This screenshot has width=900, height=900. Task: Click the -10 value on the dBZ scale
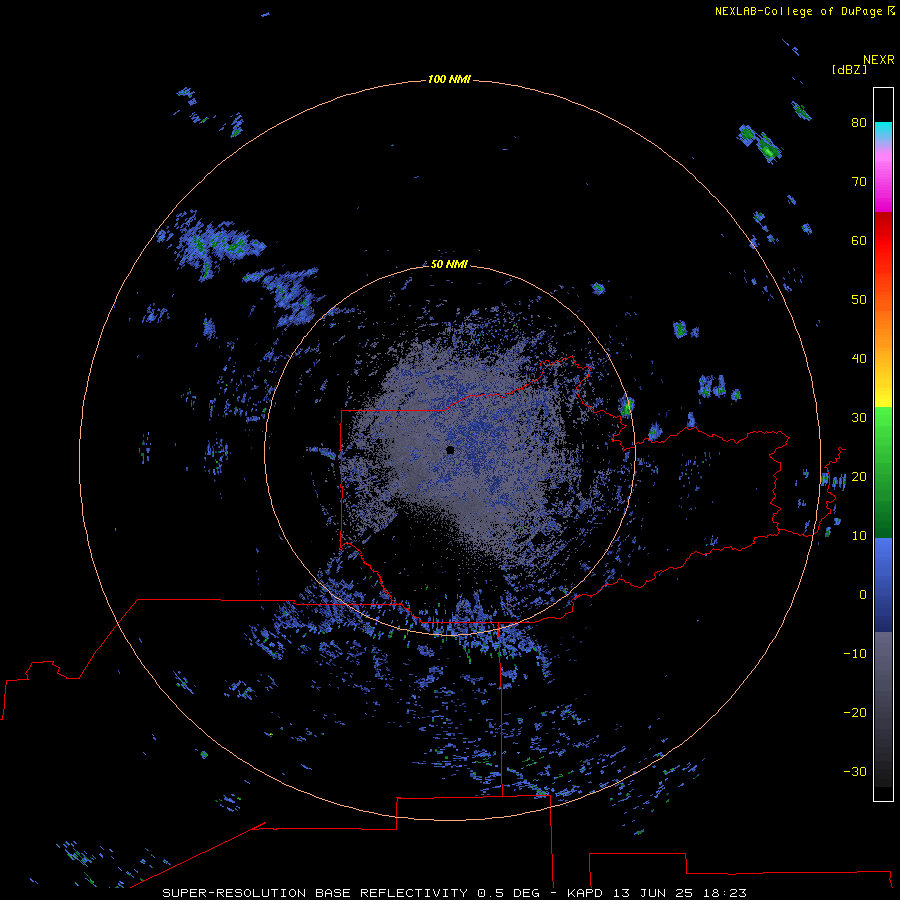point(855,654)
